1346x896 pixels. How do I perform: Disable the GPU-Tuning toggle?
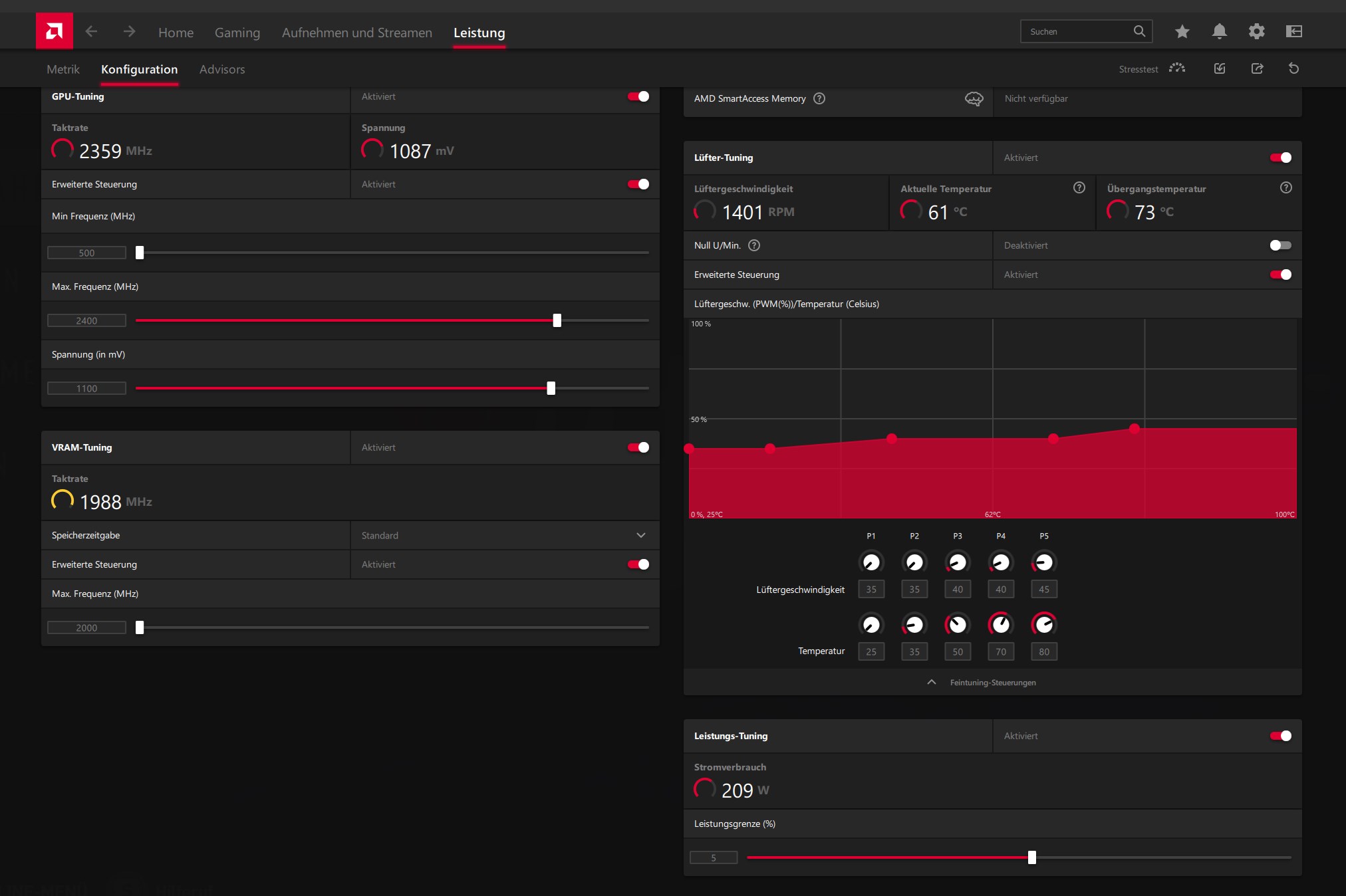tap(638, 96)
